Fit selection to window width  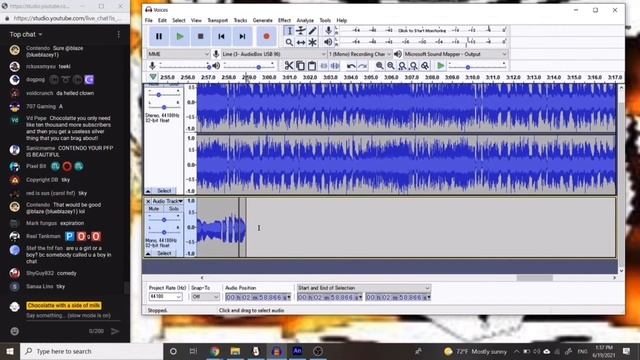(x=402, y=66)
